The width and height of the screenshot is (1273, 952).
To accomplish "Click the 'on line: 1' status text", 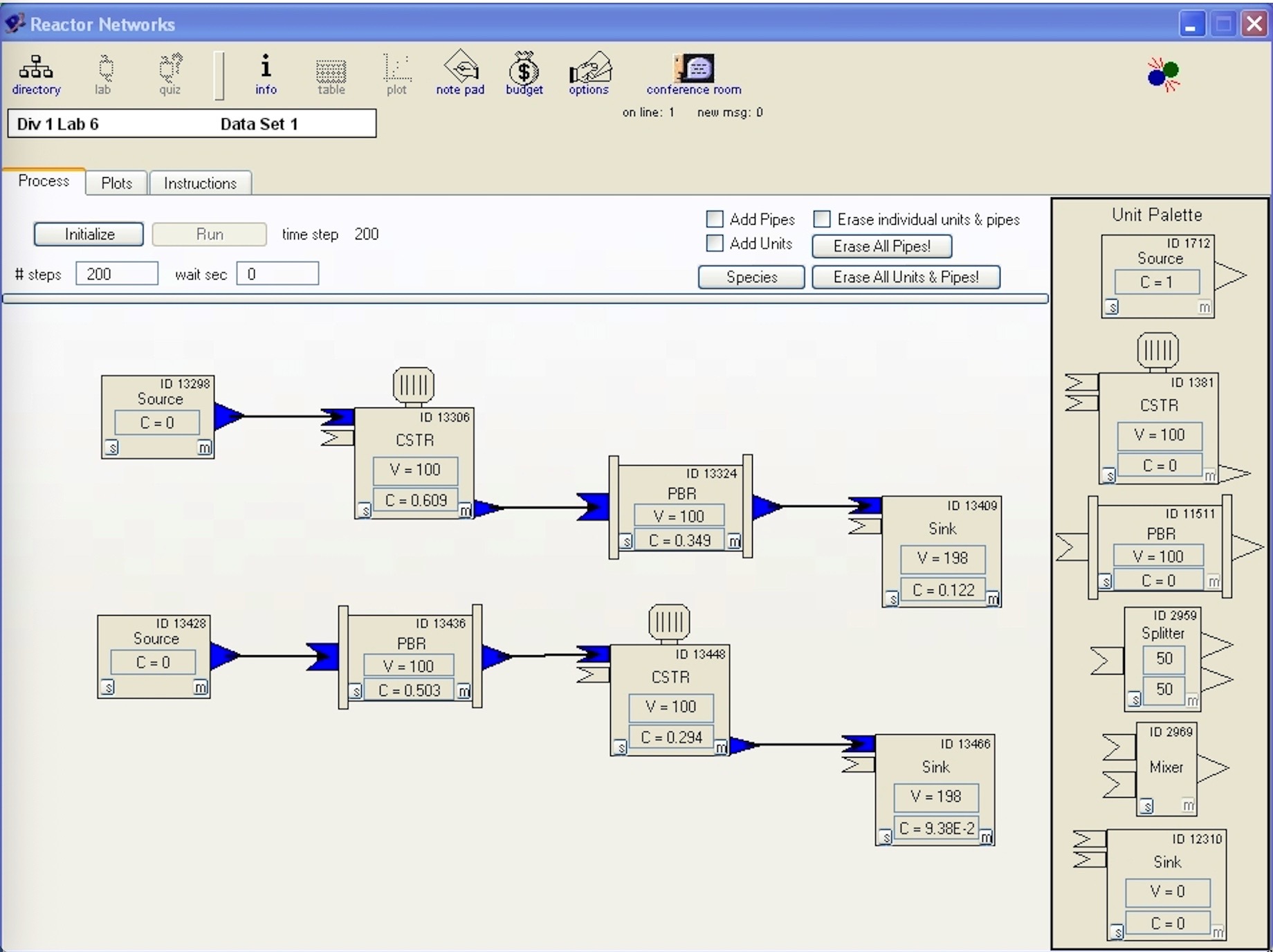I will point(648,112).
